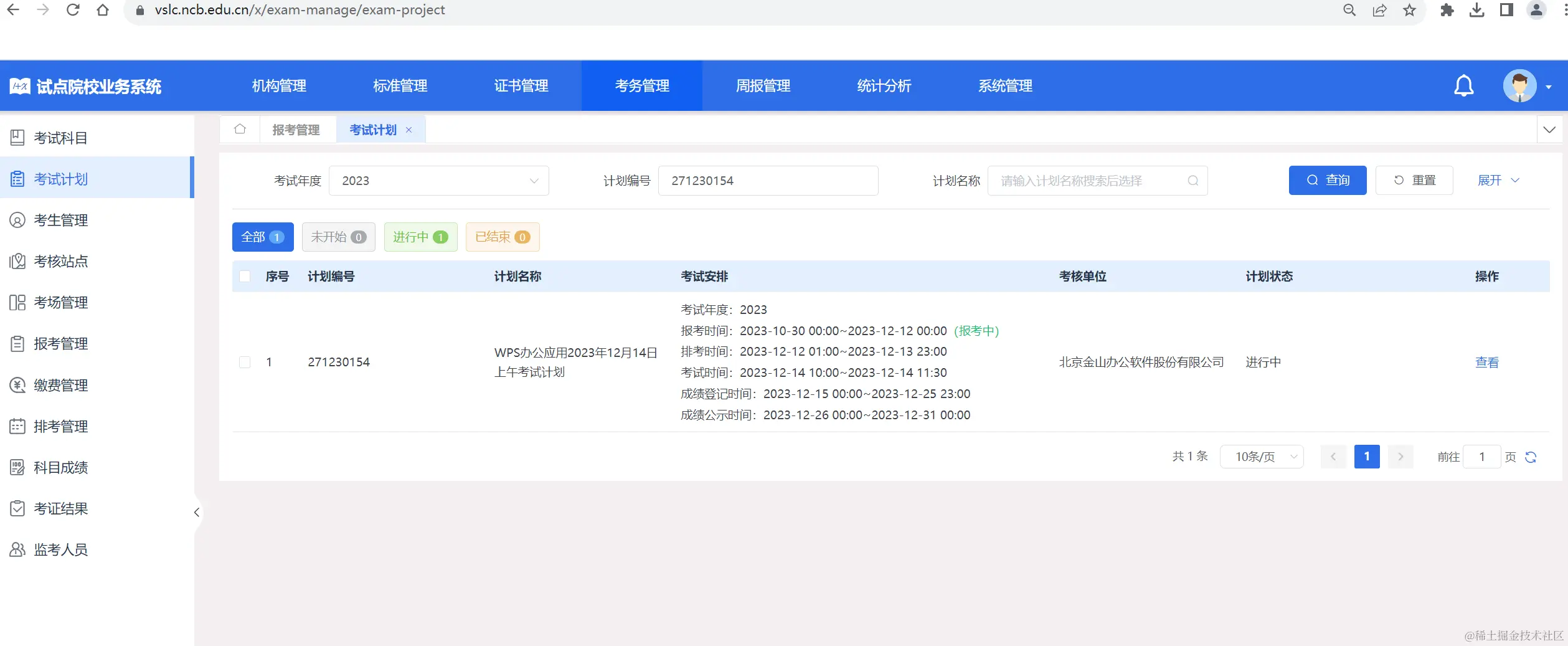Click the 缴费管理 sidebar icon
Image resolution: width=1568 pixels, height=646 pixels.
17,385
